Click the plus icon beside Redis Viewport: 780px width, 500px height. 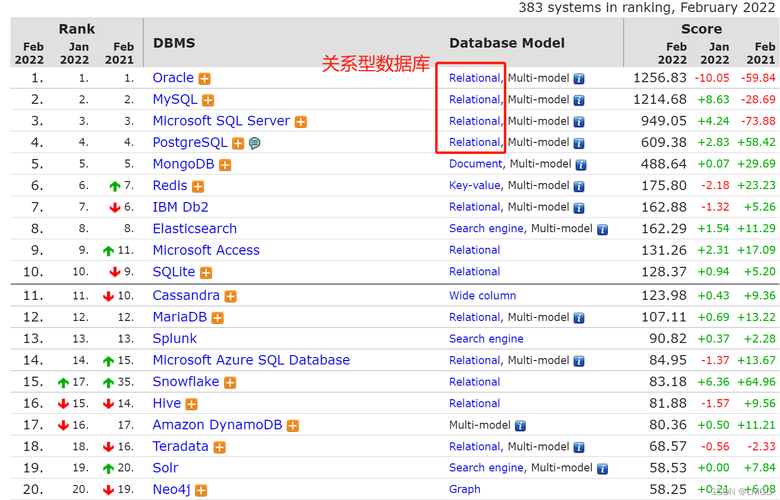pyautogui.click(x=198, y=187)
